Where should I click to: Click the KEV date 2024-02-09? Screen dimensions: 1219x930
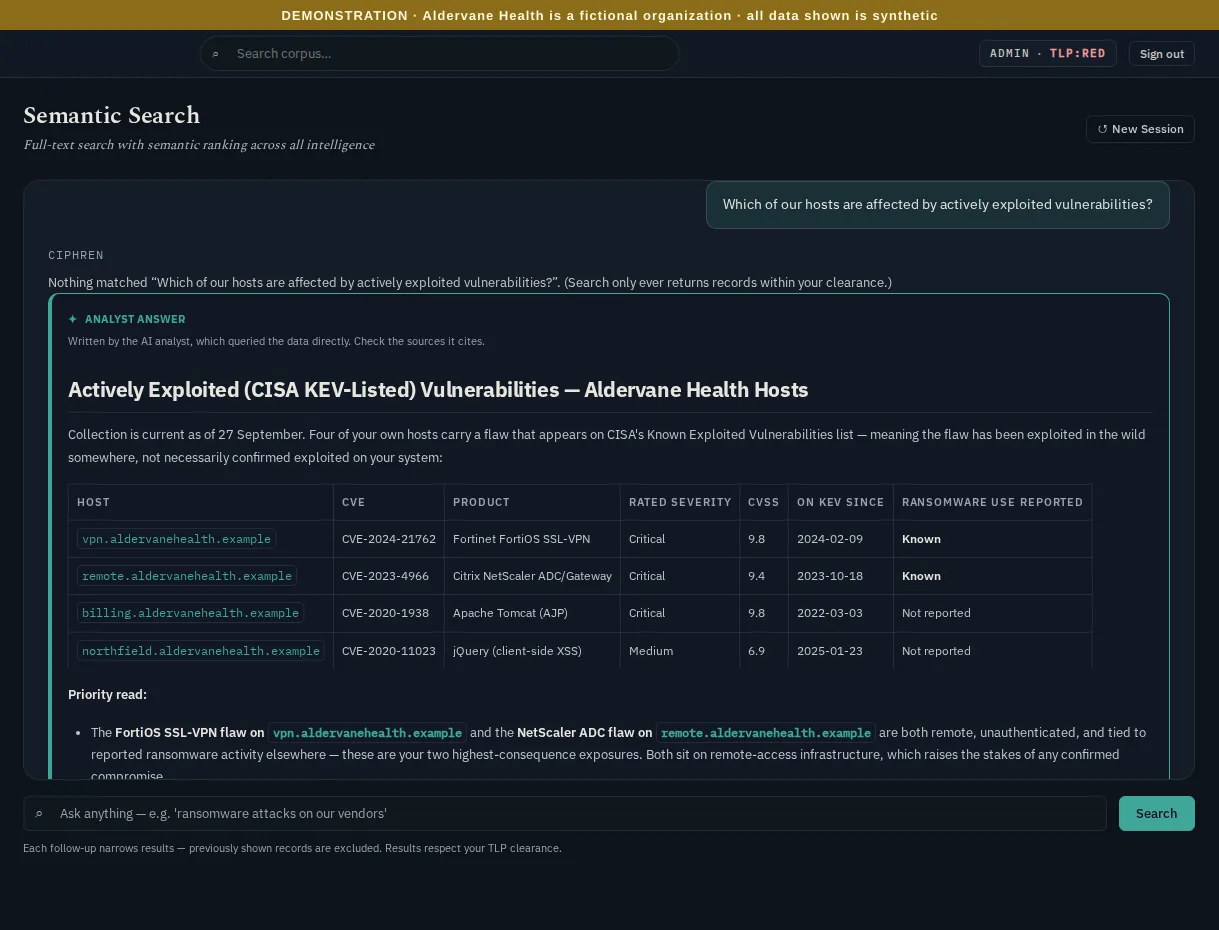click(x=841, y=539)
